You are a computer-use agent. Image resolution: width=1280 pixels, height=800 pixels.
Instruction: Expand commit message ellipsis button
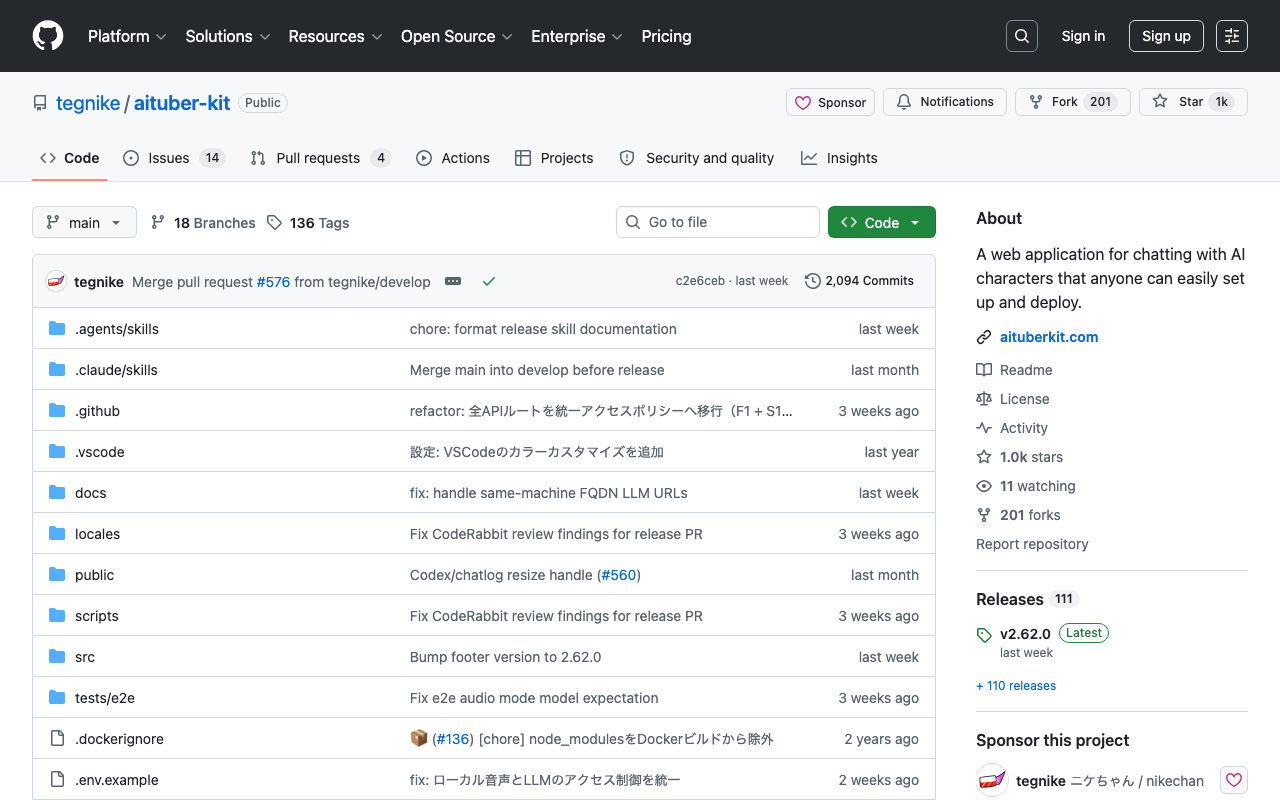(x=453, y=282)
